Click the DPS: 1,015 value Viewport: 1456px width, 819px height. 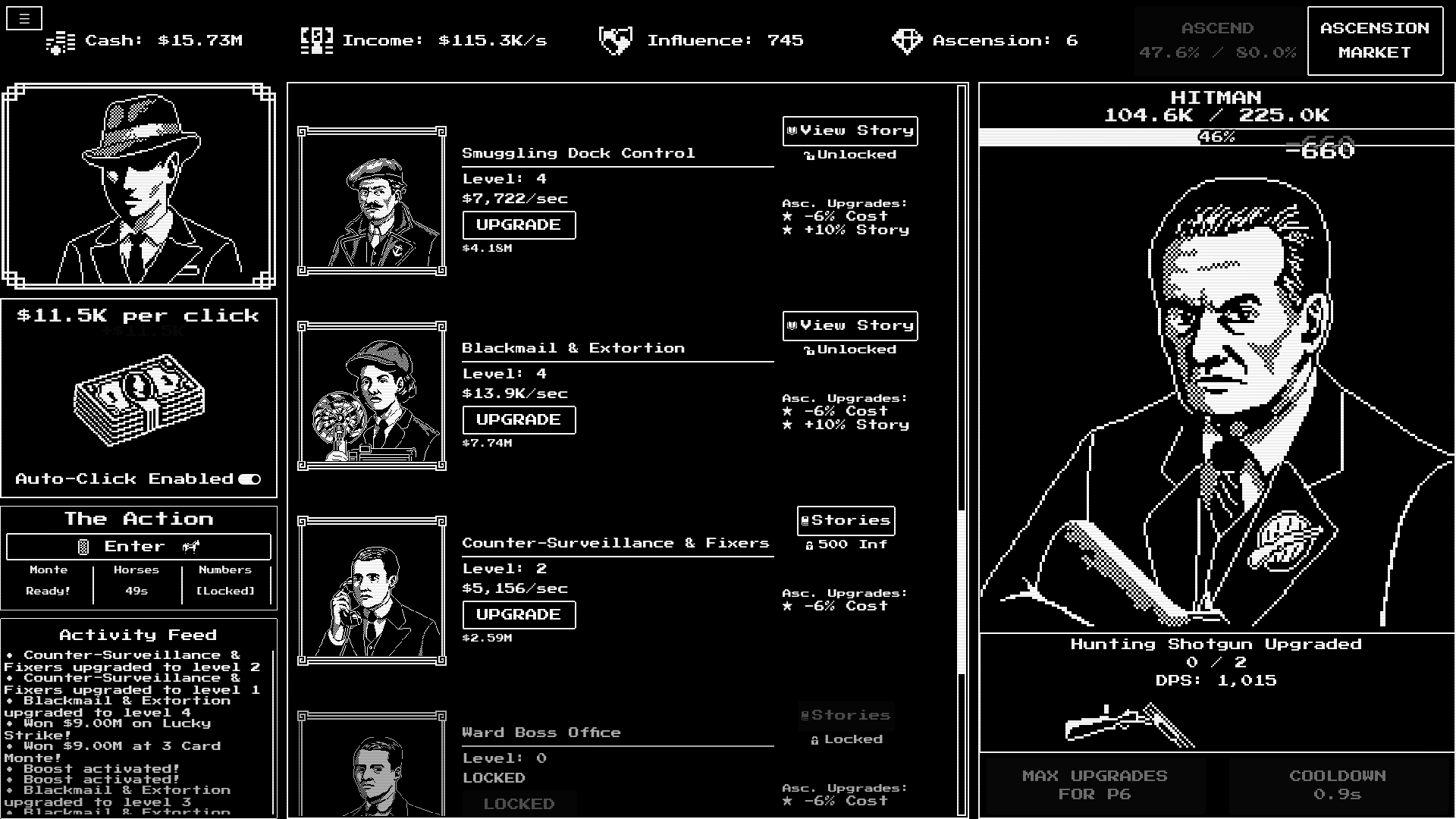point(1216,681)
